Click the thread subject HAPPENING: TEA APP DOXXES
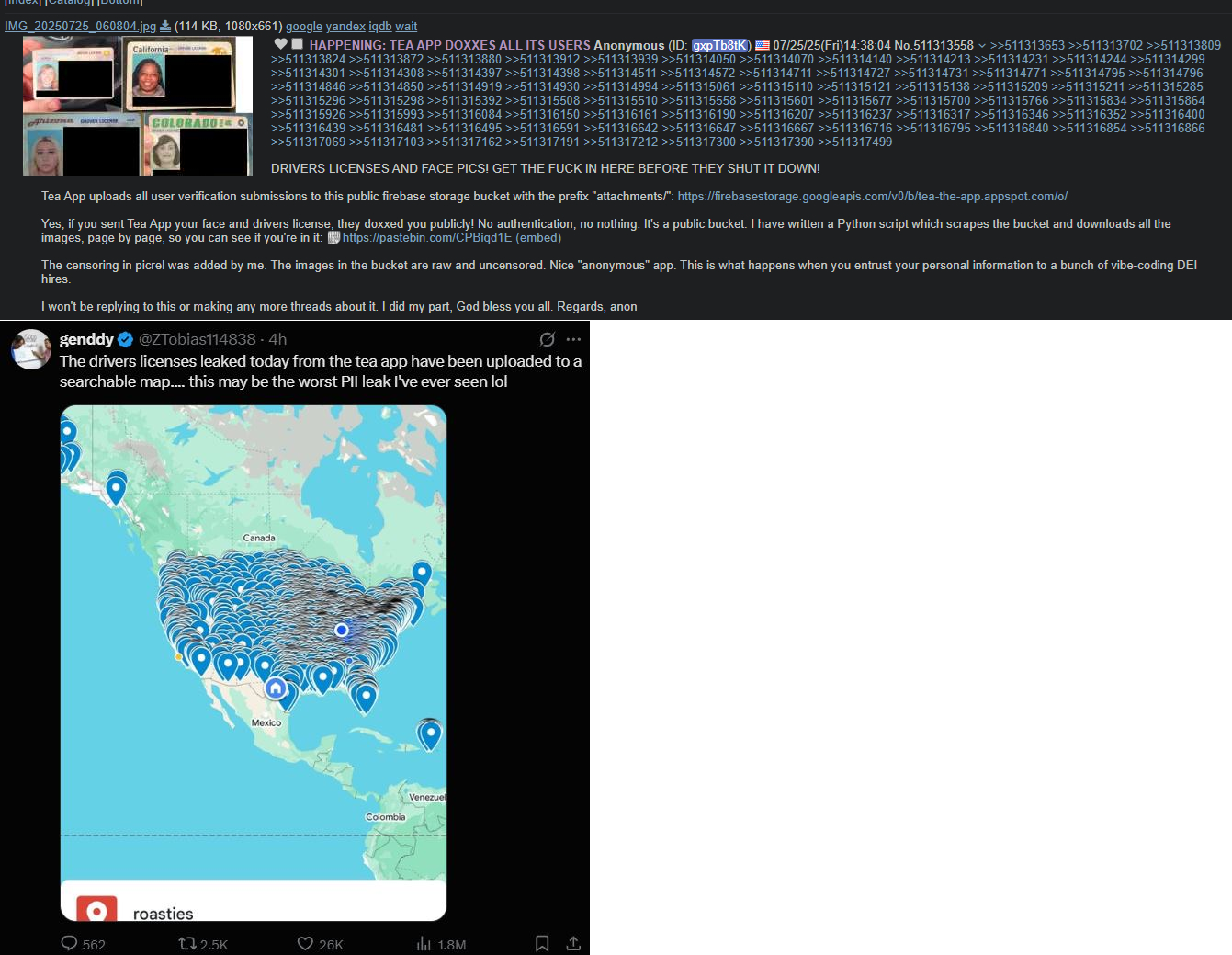1232x955 pixels. [x=450, y=45]
